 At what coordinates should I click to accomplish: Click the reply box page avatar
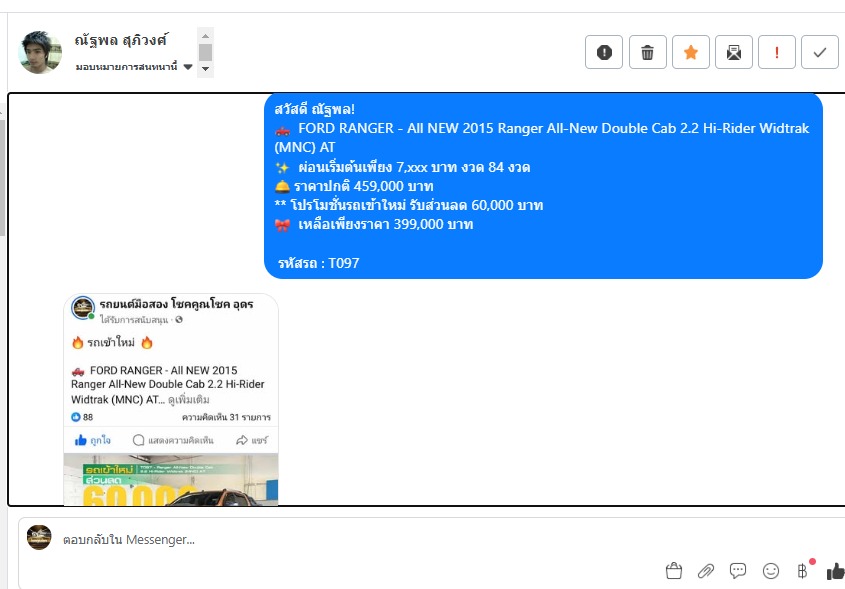tap(39, 537)
